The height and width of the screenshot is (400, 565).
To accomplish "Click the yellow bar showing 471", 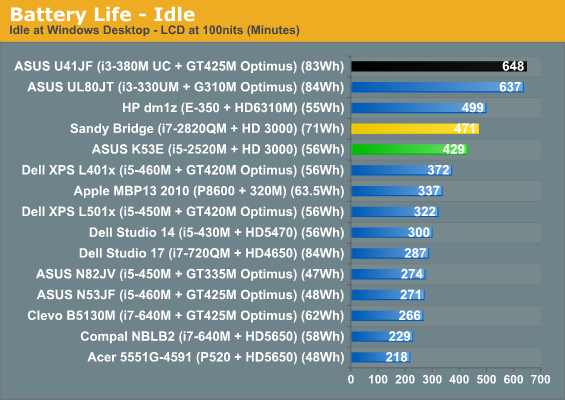I will click(x=415, y=129).
